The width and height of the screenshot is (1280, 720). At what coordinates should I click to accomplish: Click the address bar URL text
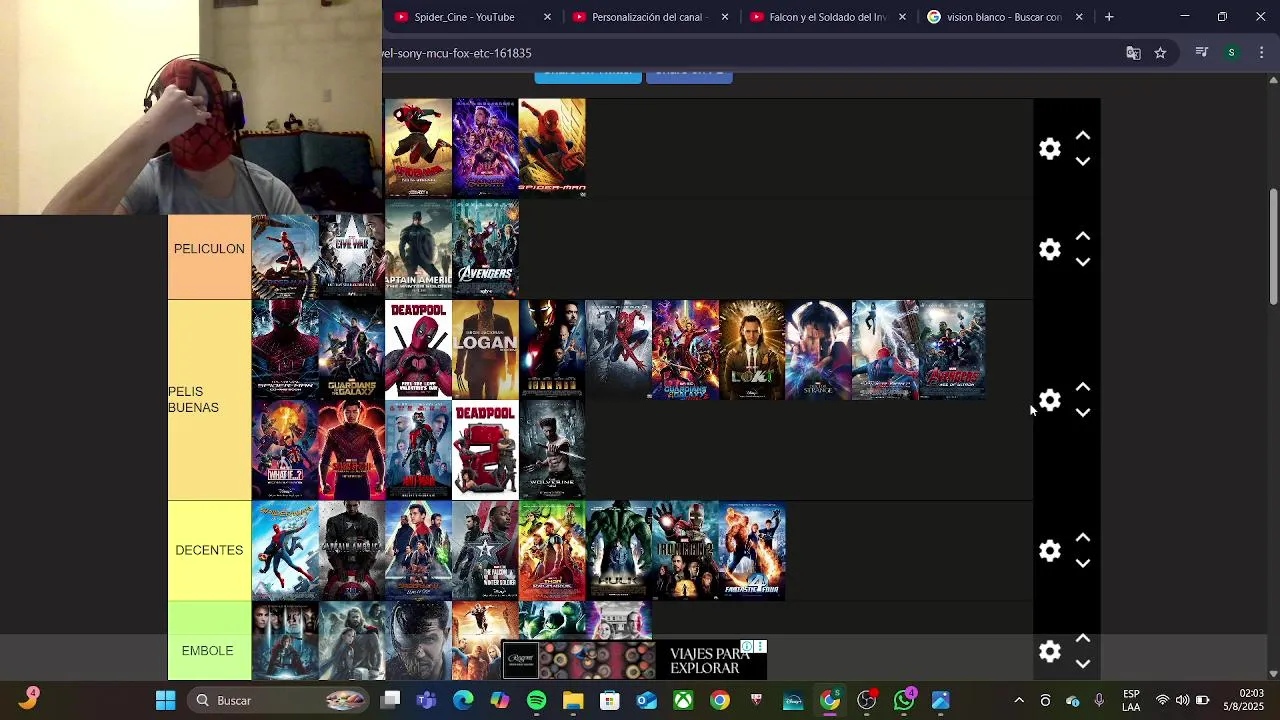457,53
